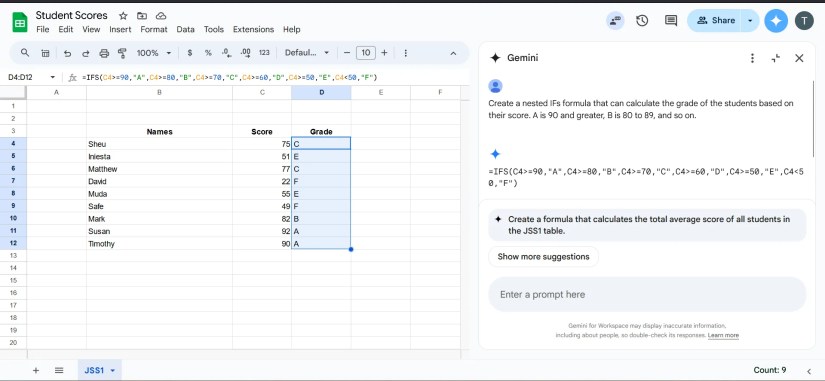
Task: Open the all sheets list icon
Action: pyautogui.click(x=59, y=370)
